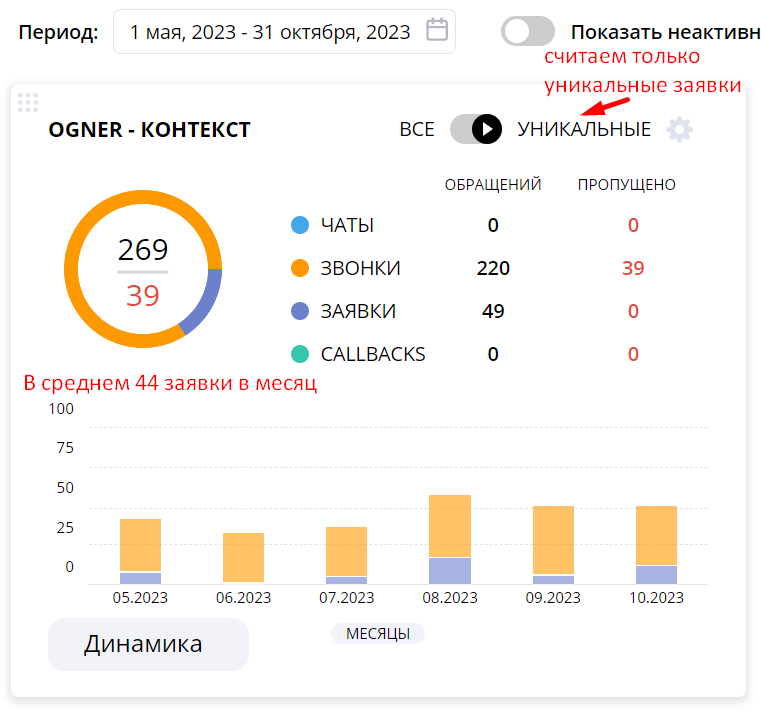Screen dimensions: 761x716
Task: Click the ПРОПУЩЕНО column header
Action: pyautogui.click(x=627, y=184)
